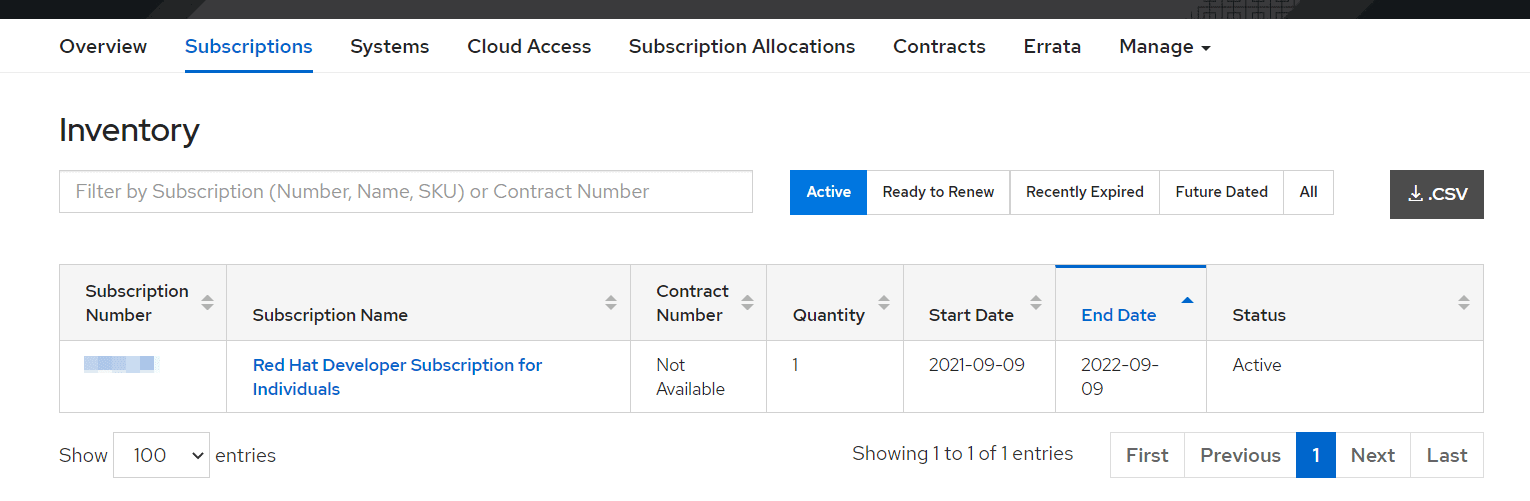Show Recently Expired subscriptions
Image resolution: width=1530 pixels, height=501 pixels.
[1084, 192]
